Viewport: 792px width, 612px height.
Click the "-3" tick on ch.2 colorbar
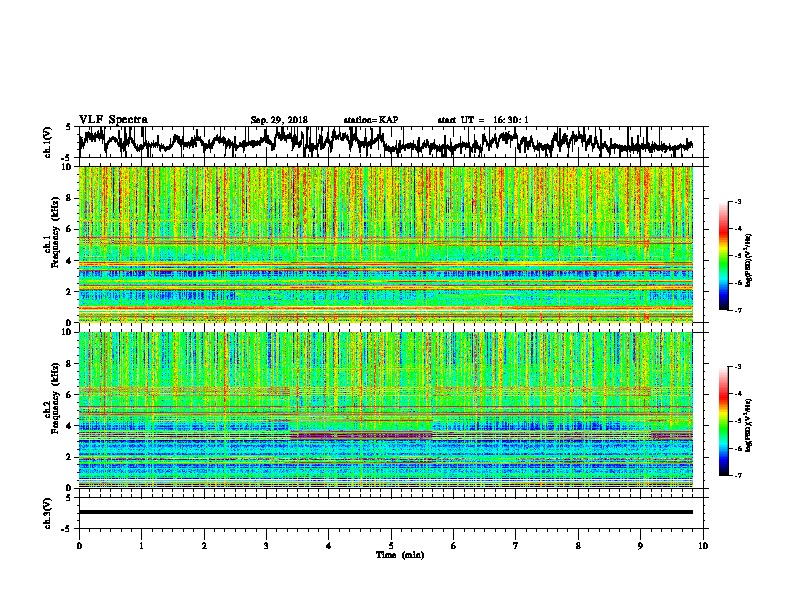point(737,367)
